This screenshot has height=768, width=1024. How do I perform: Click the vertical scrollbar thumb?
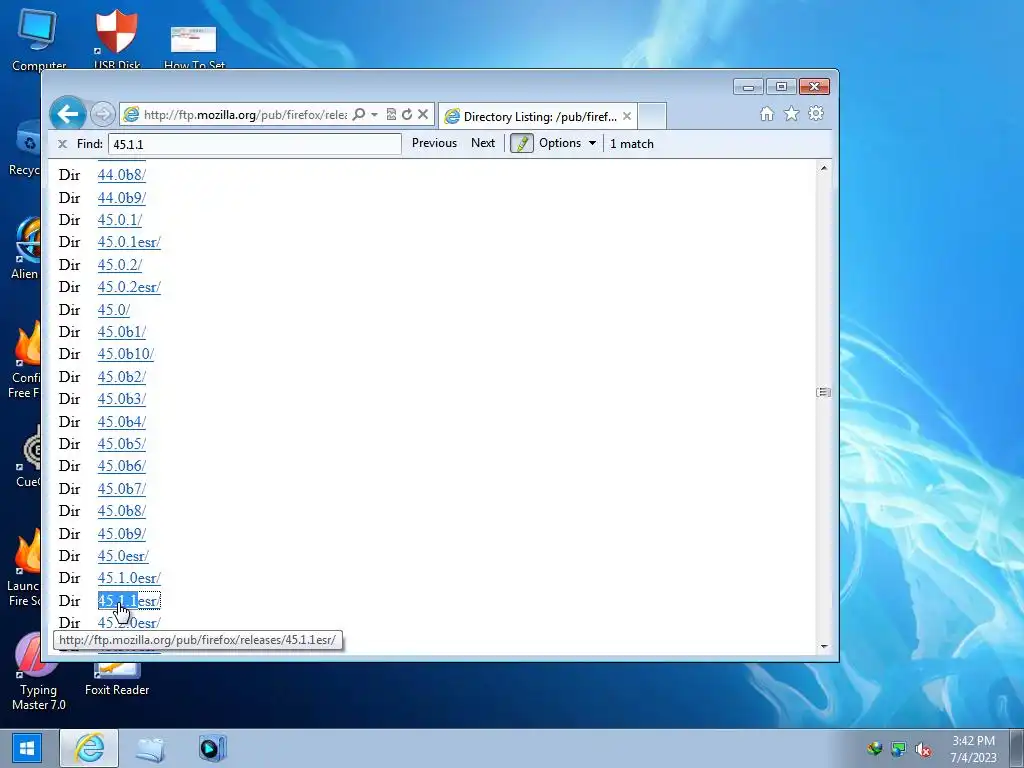pyautogui.click(x=824, y=392)
